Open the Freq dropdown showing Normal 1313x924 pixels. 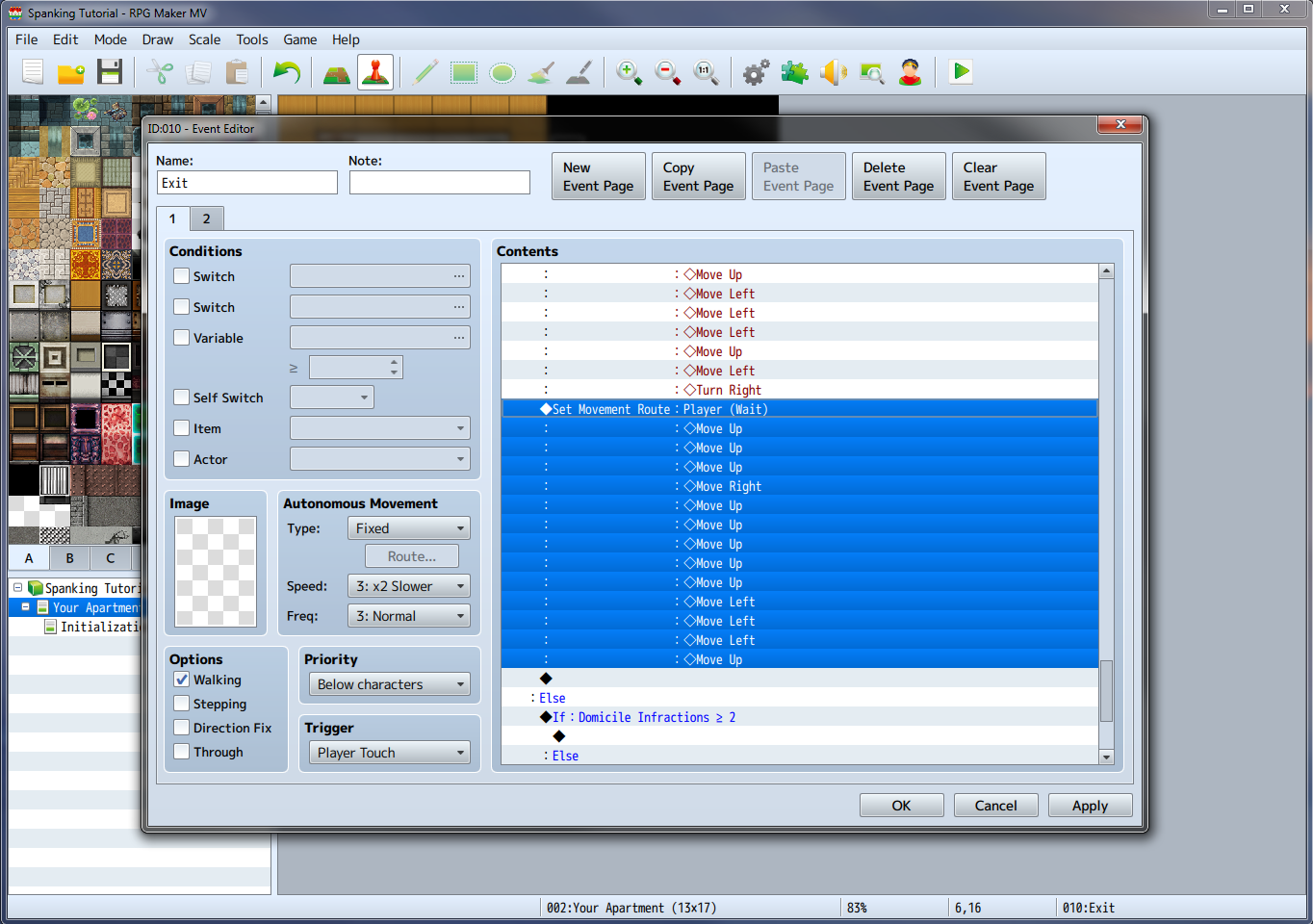[x=409, y=616]
